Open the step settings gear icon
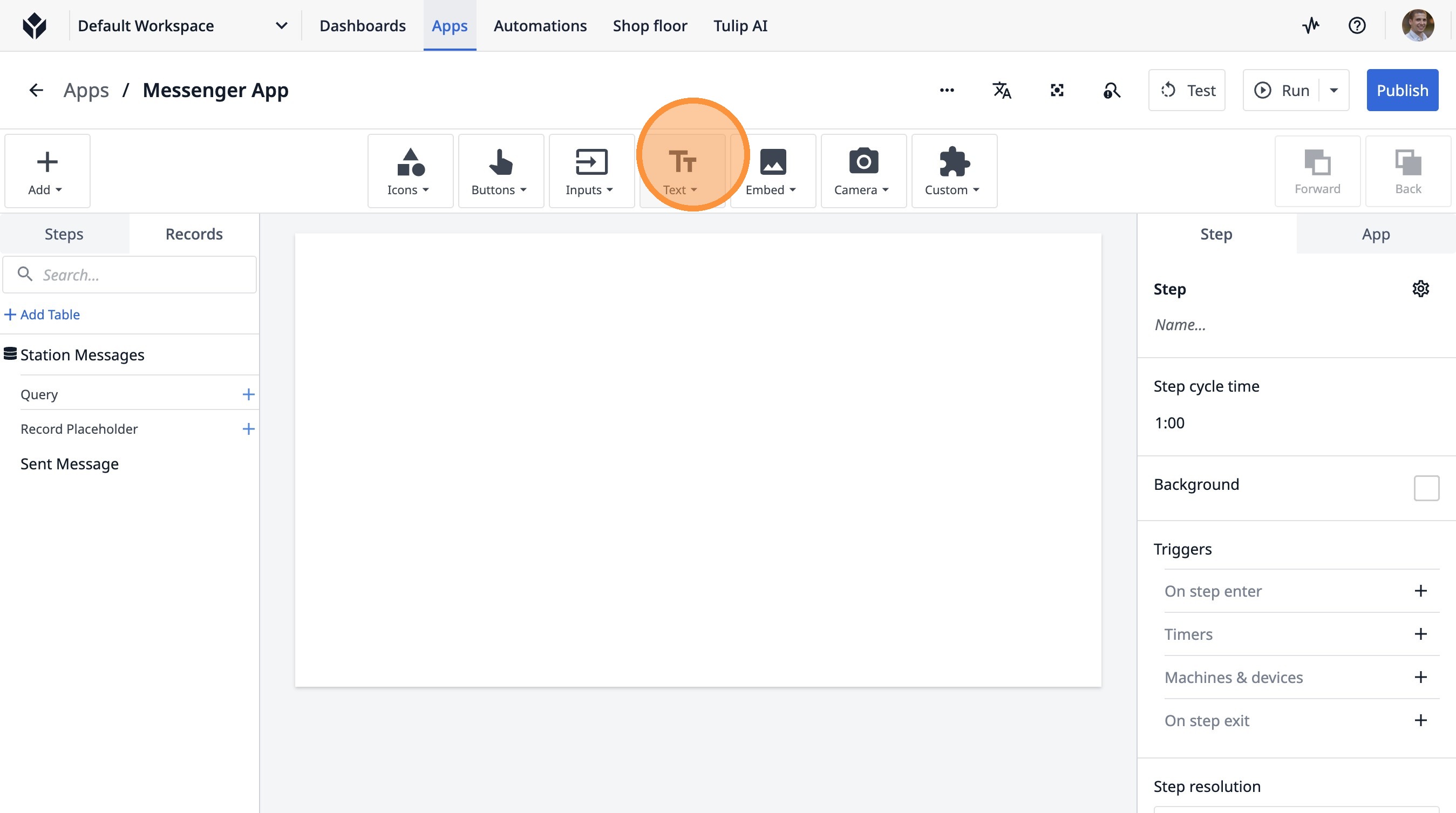The width and height of the screenshot is (1456, 813). [x=1420, y=289]
